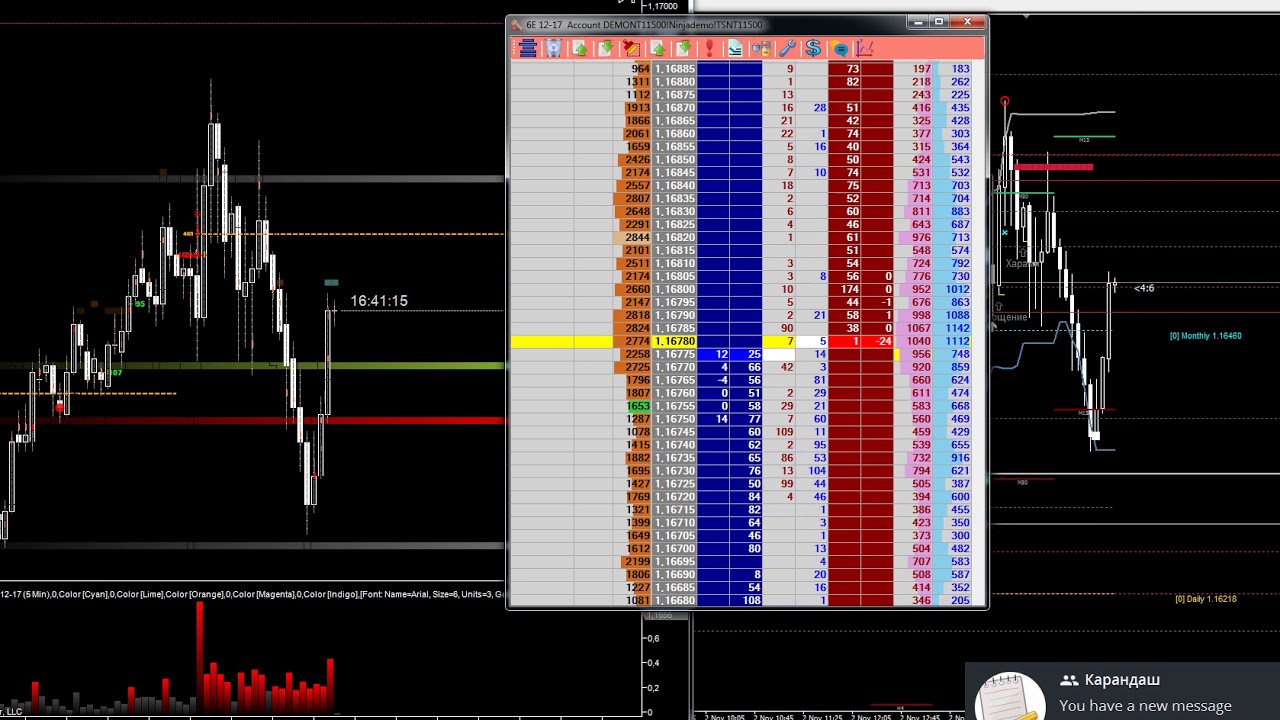
Task: Click the '[0] Monthly 1.16460' label on right chart
Action: tap(1205, 336)
